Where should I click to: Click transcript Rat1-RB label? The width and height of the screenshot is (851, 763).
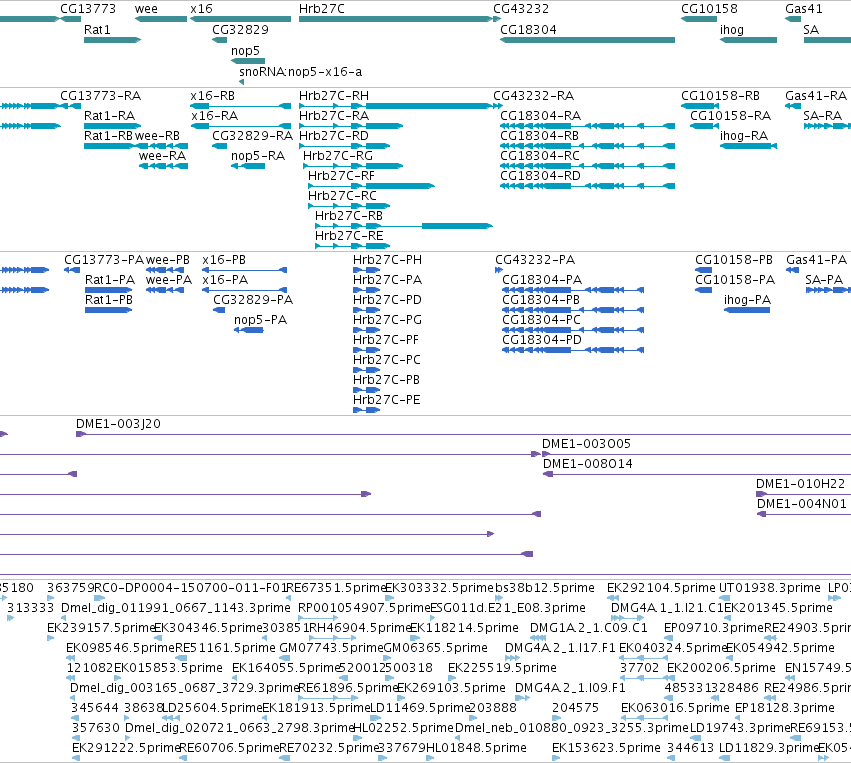coord(109,136)
